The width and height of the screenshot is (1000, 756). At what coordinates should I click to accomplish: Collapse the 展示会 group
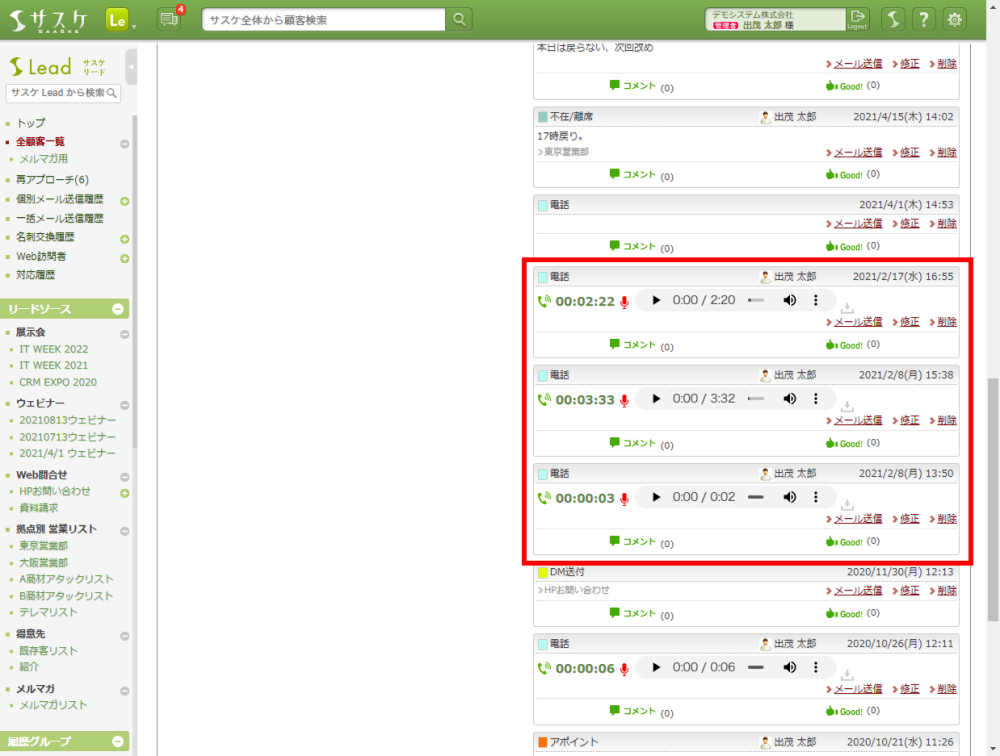[x=125, y=334]
